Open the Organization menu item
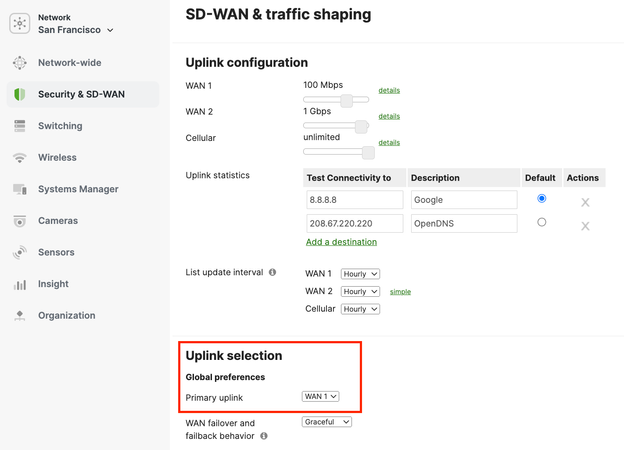Image resolution: width=624 pixels, height=450 pixels. click(x=66, y=316)
